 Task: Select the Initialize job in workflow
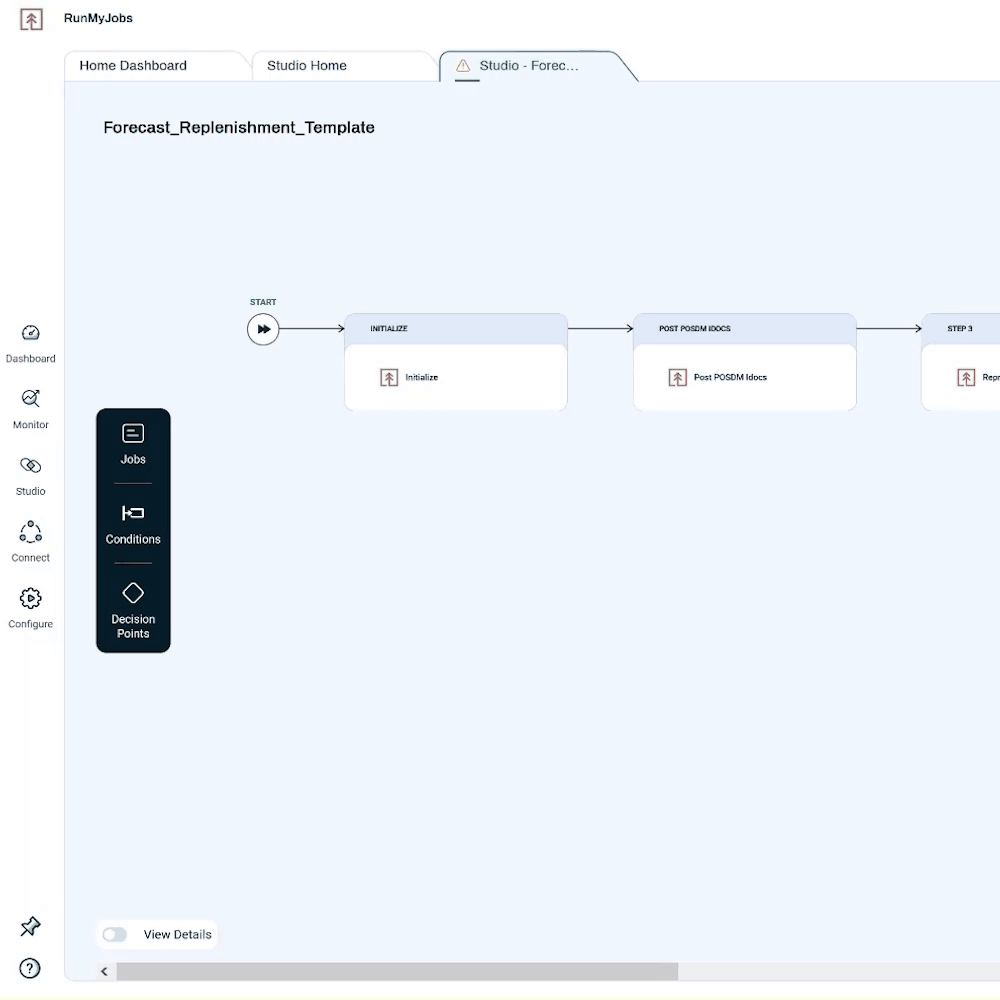pos(421,378)
